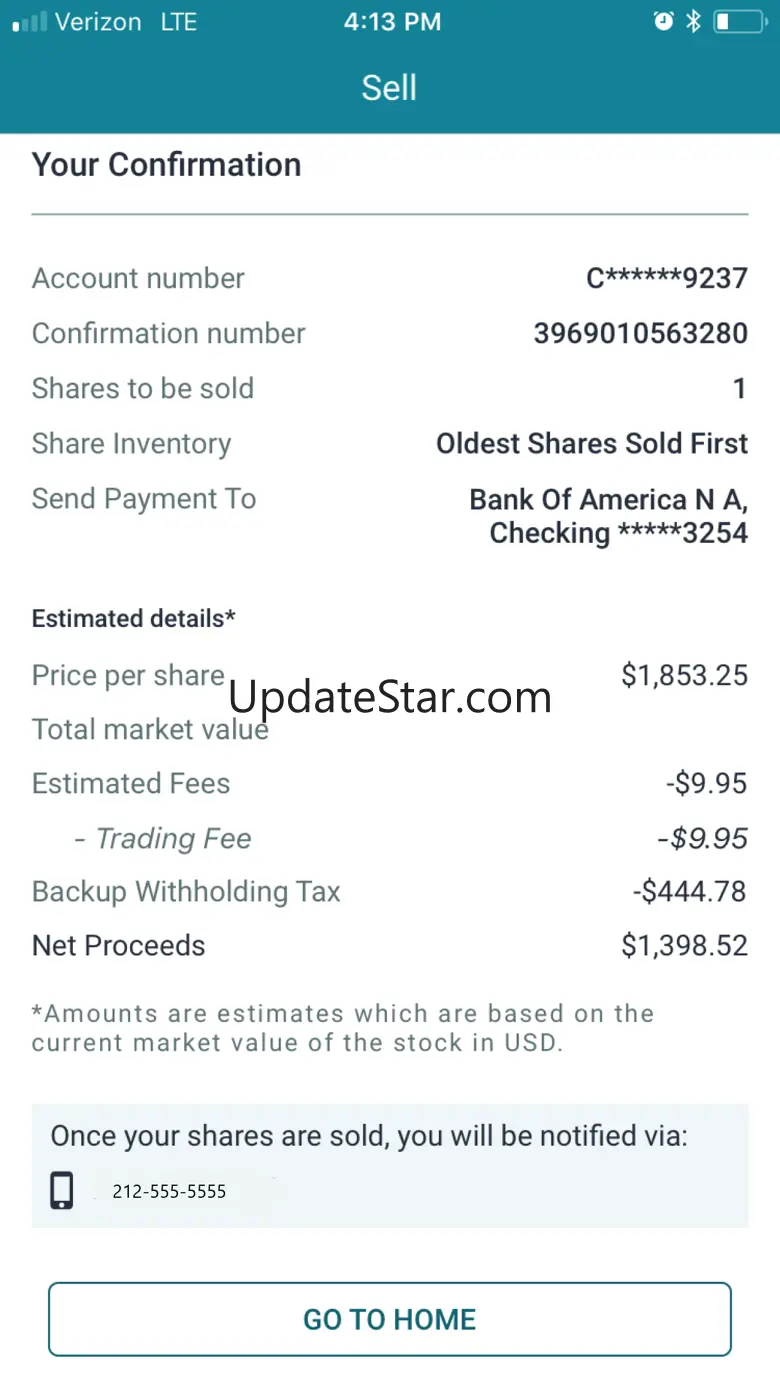This screenshot has width=780, height=1387.
Task: Tap the Oldest Shares Sold First value
Action: pyautogui.click(x=591, y=443)
